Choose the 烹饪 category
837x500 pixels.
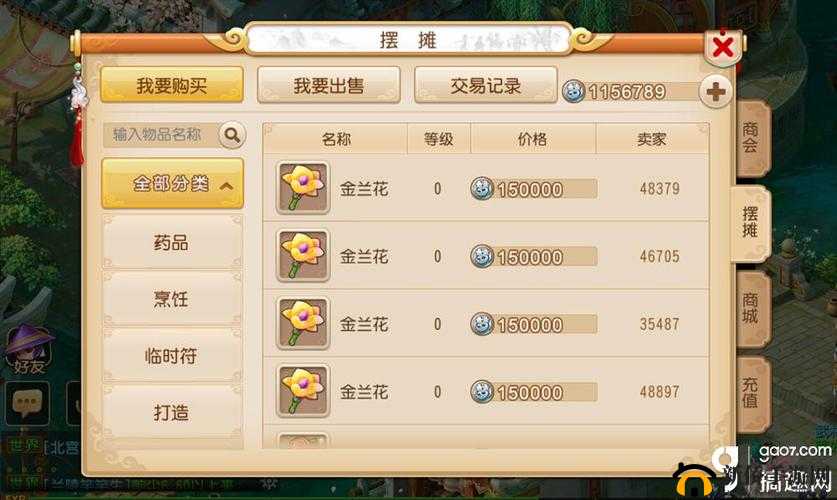(x=172, y=299)
